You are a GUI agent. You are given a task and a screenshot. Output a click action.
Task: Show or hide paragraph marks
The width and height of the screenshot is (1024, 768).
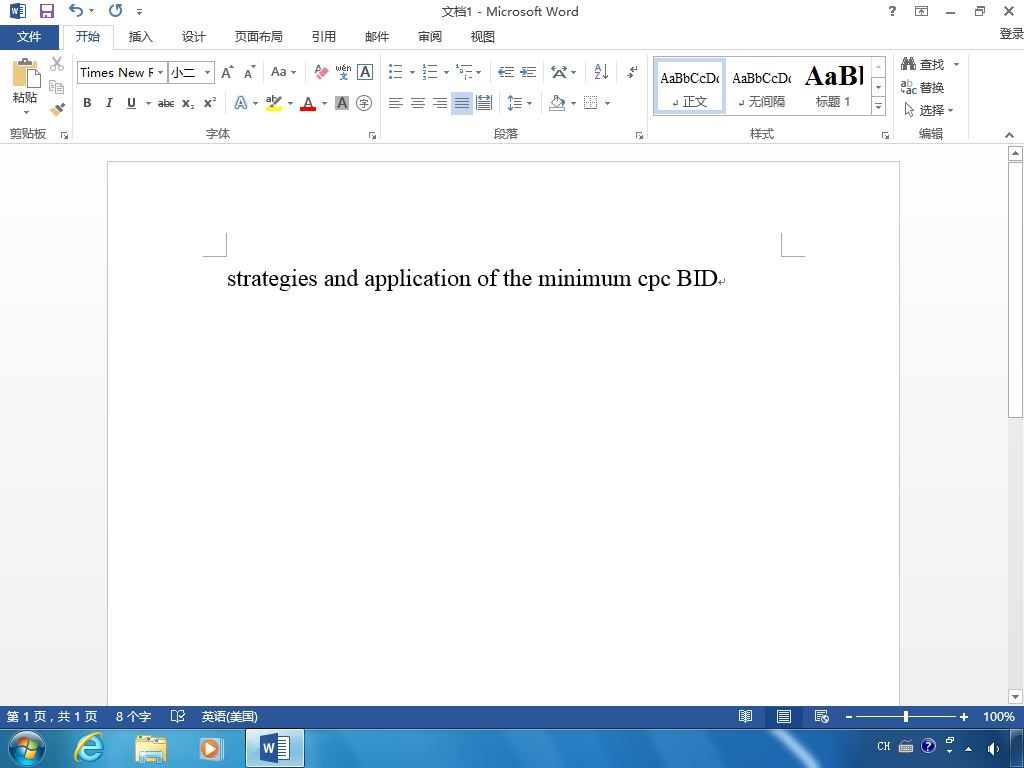[x=632, y=72]
